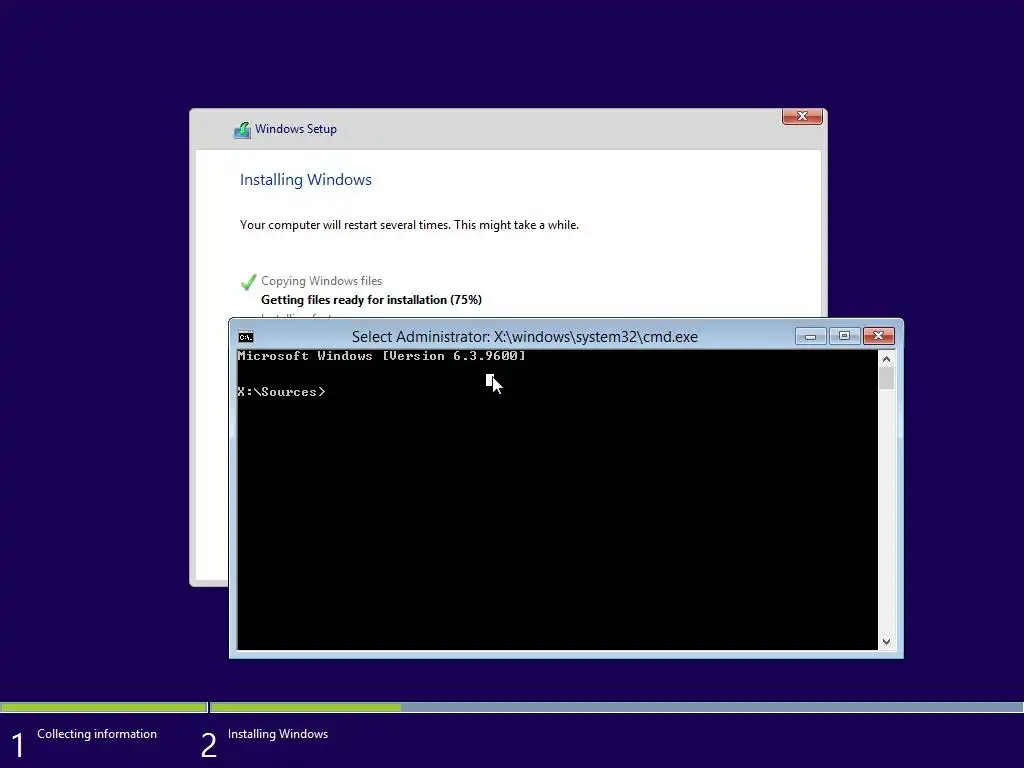
Task: Click the 'Installing Windows' stage label at bottom
Action: click(x=278, y=734)
